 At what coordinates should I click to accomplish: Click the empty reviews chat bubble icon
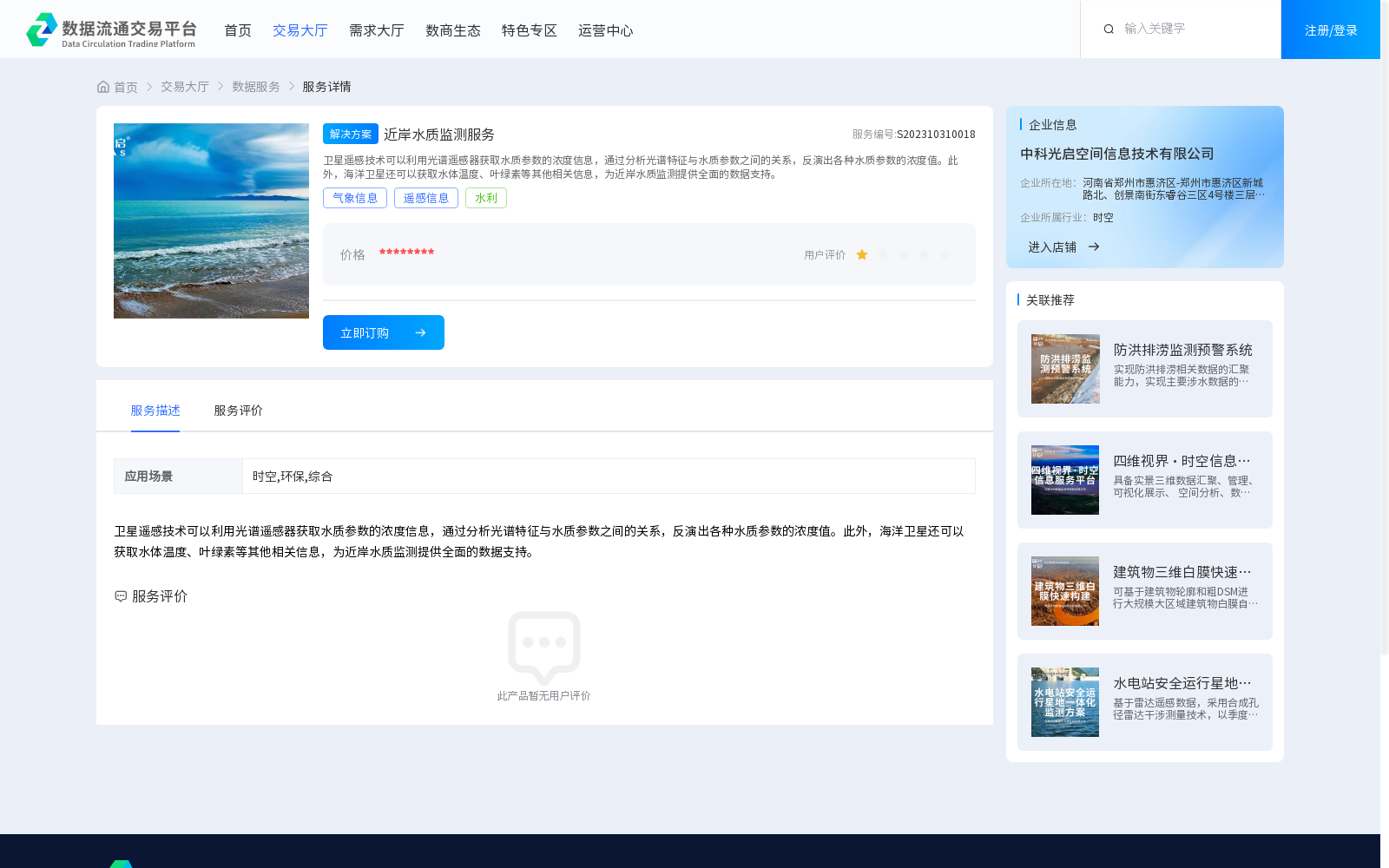point(544,648)
